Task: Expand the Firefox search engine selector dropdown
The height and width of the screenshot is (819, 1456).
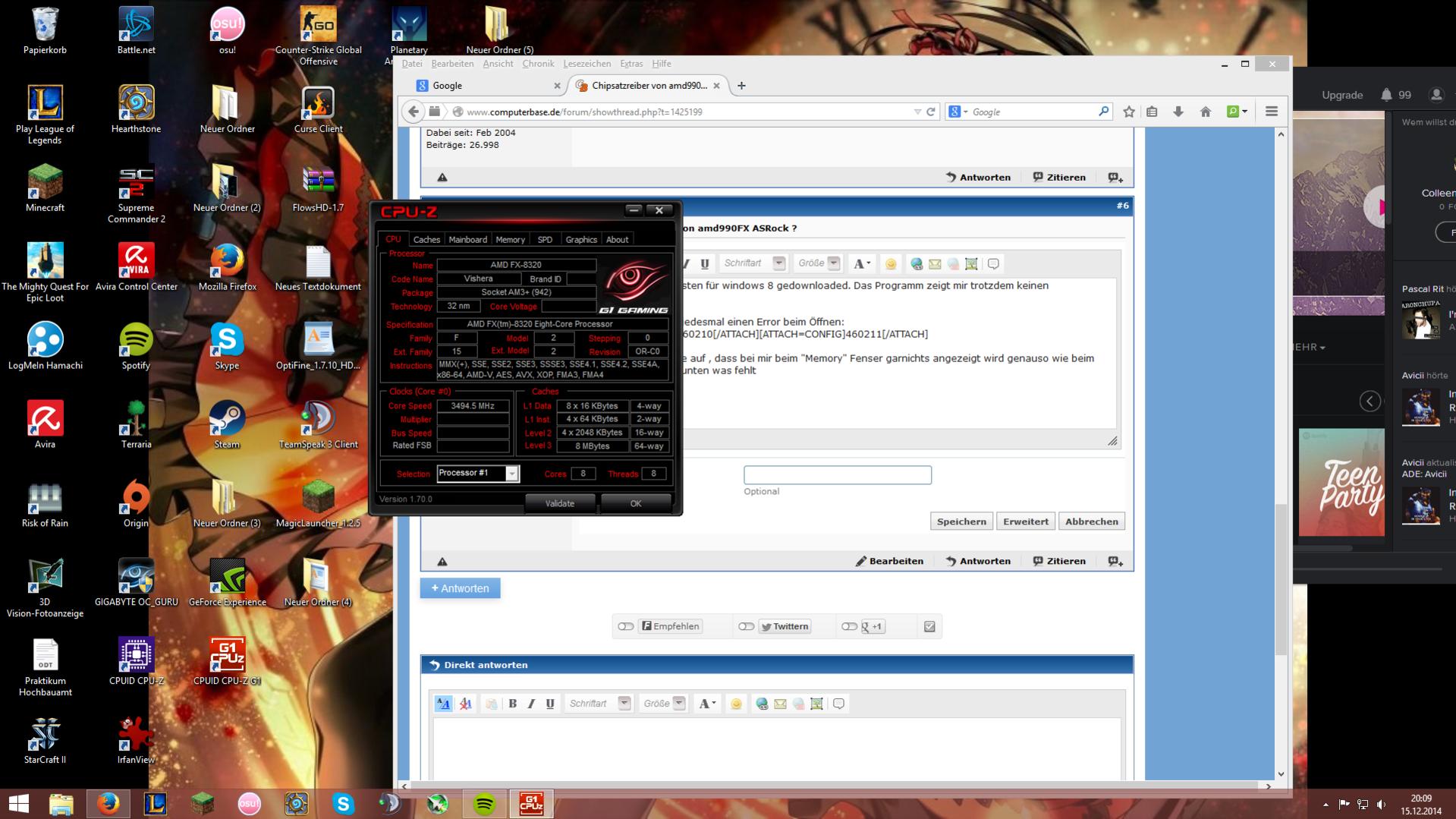Action: point(959,112)
